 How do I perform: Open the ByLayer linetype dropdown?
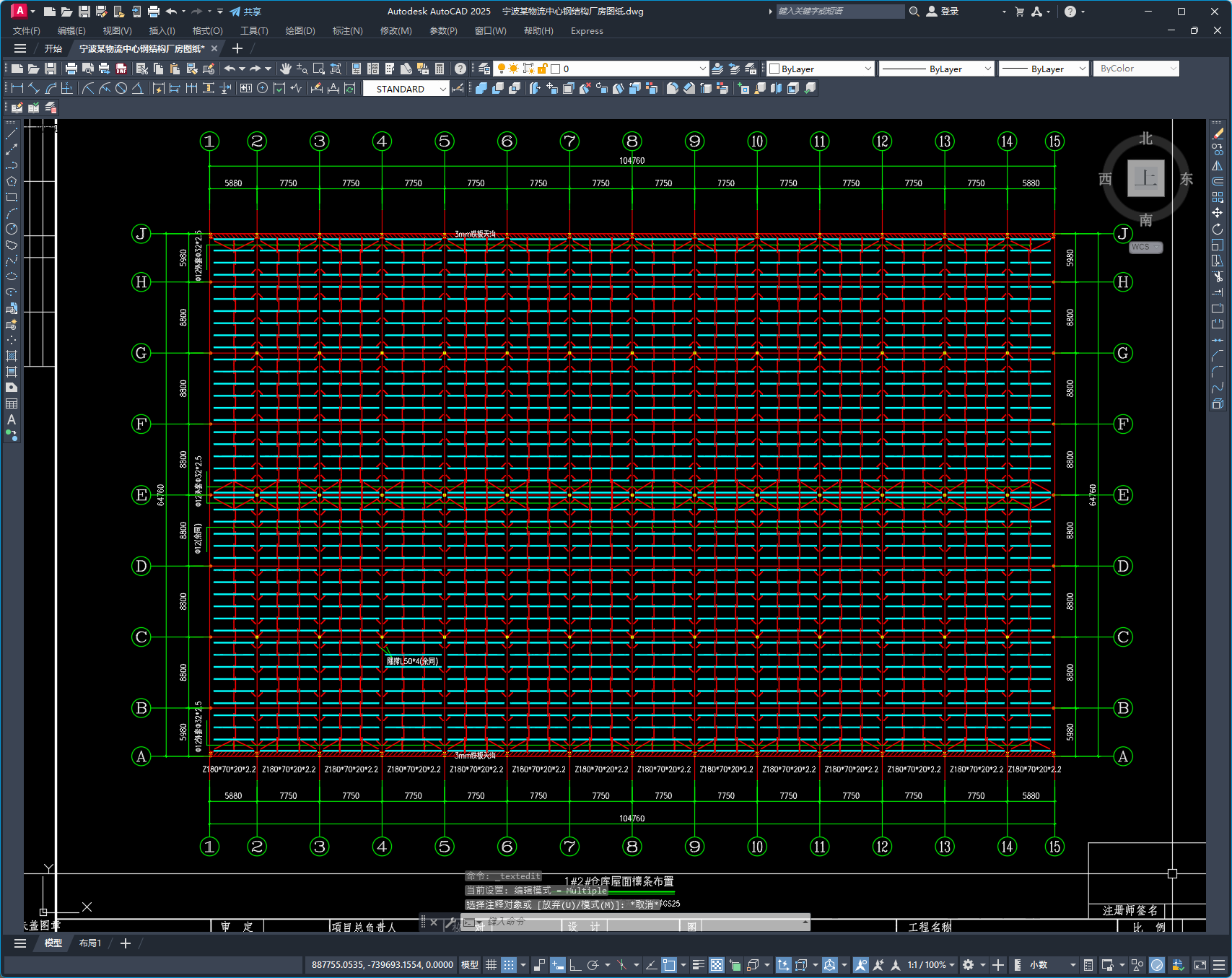[987, 69]
